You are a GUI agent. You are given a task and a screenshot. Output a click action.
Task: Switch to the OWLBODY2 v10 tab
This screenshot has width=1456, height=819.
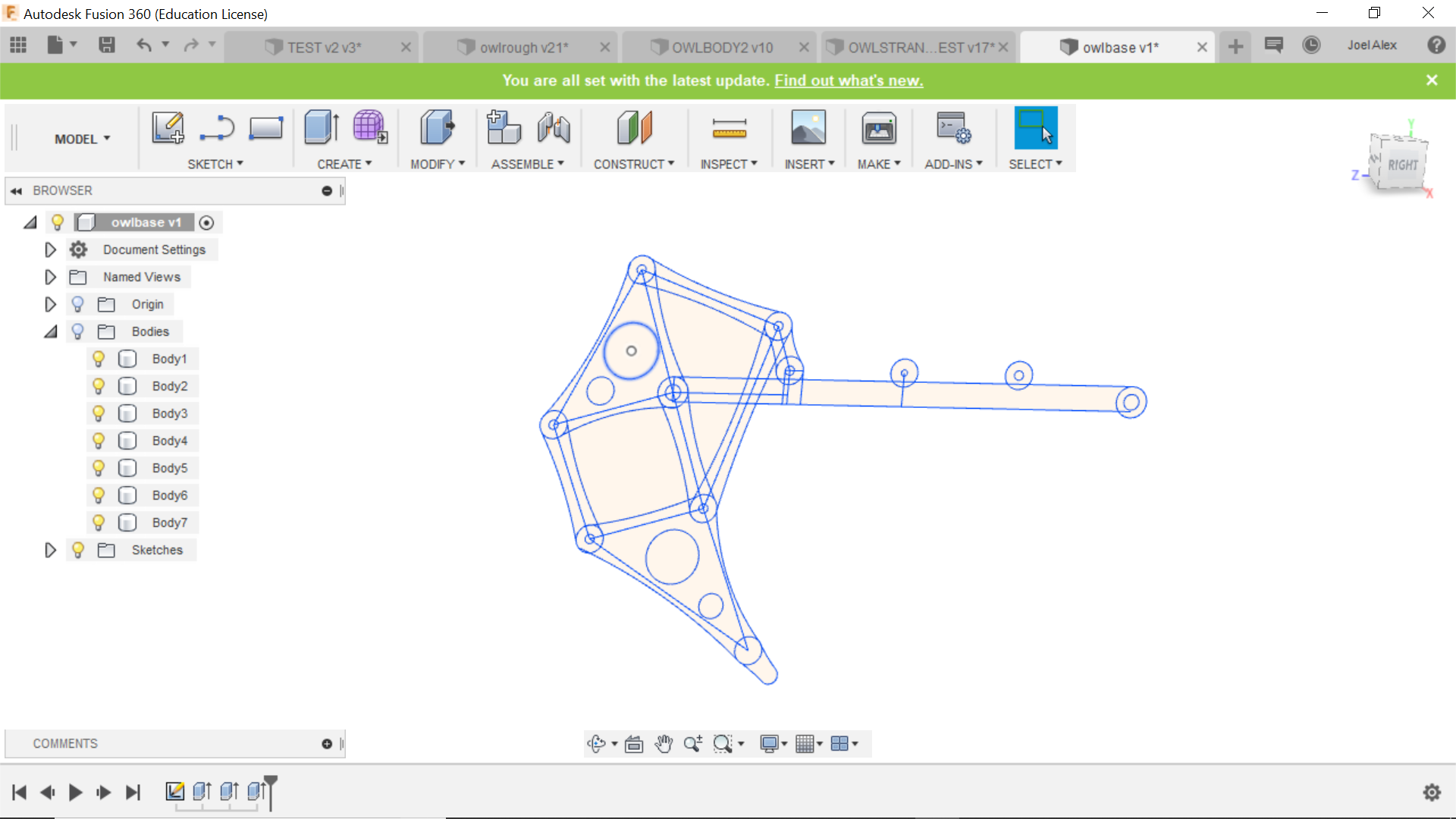(721, 47)
